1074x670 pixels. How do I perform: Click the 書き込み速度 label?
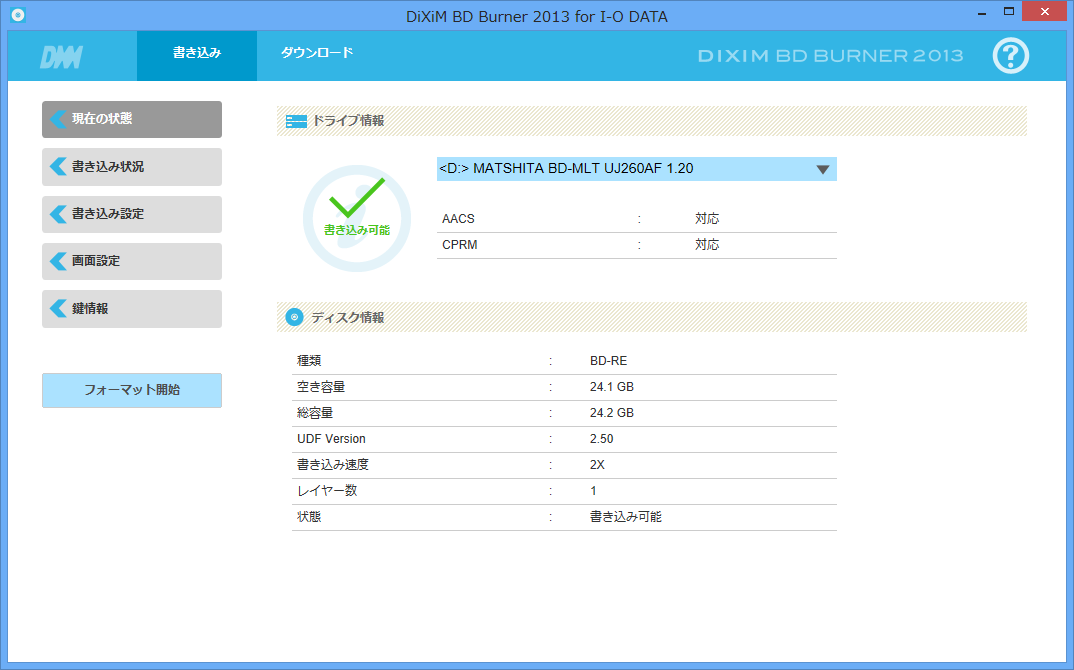[x=332, y=464]
